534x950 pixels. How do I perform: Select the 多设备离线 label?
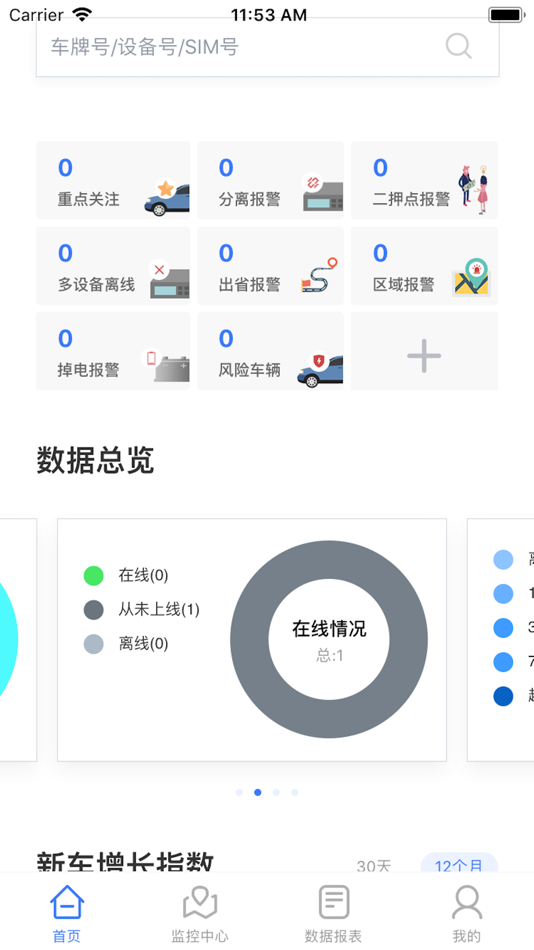point(96,285)
